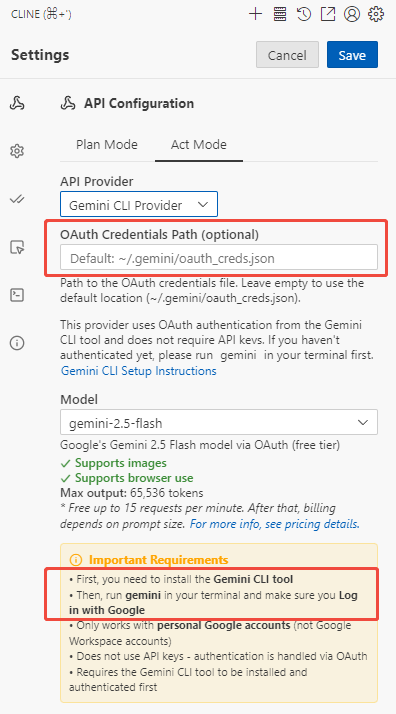This screenshot has width=396, height=714.
Task: Click the Save button
Action: coord(352,55)
